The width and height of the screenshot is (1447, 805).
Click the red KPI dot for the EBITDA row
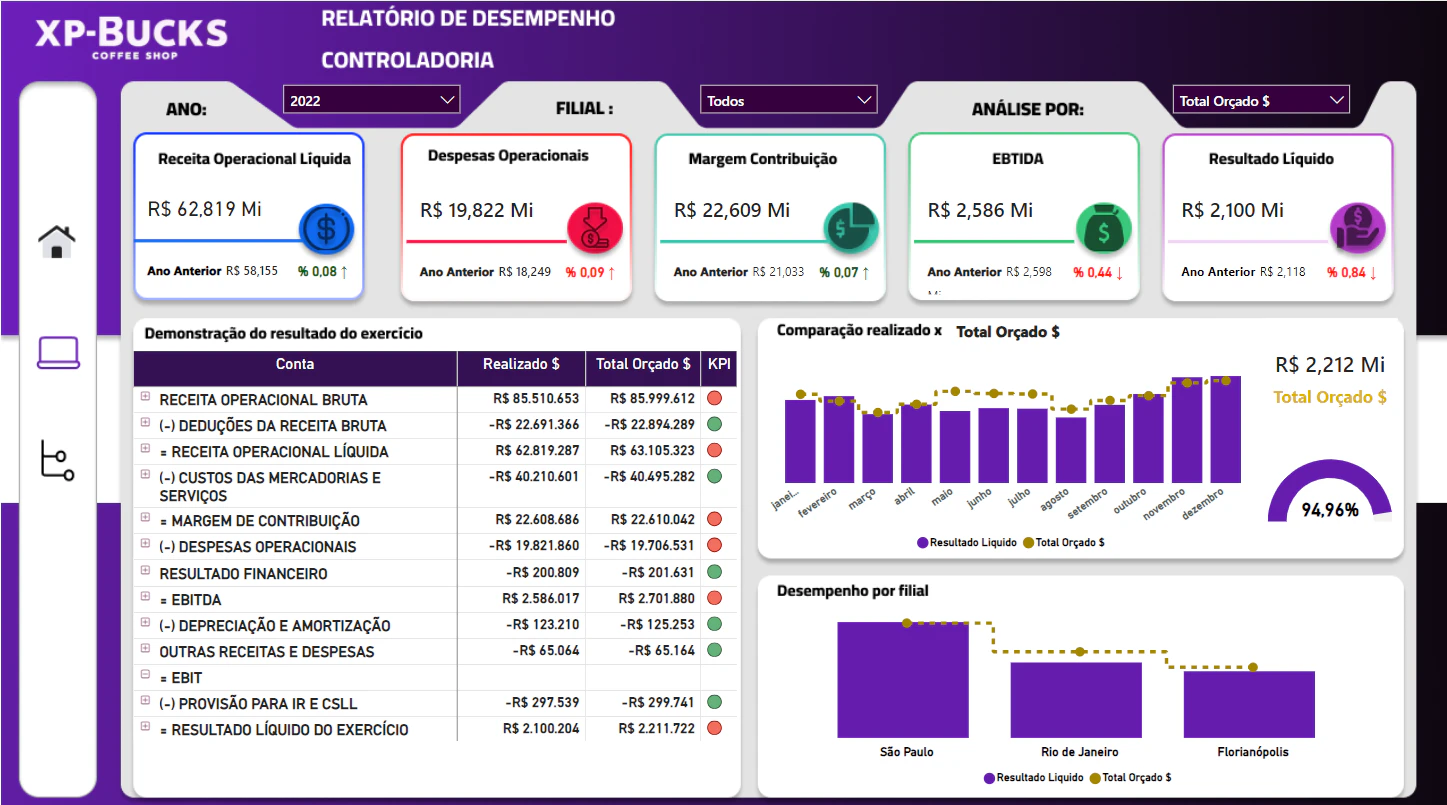point(714,598)
